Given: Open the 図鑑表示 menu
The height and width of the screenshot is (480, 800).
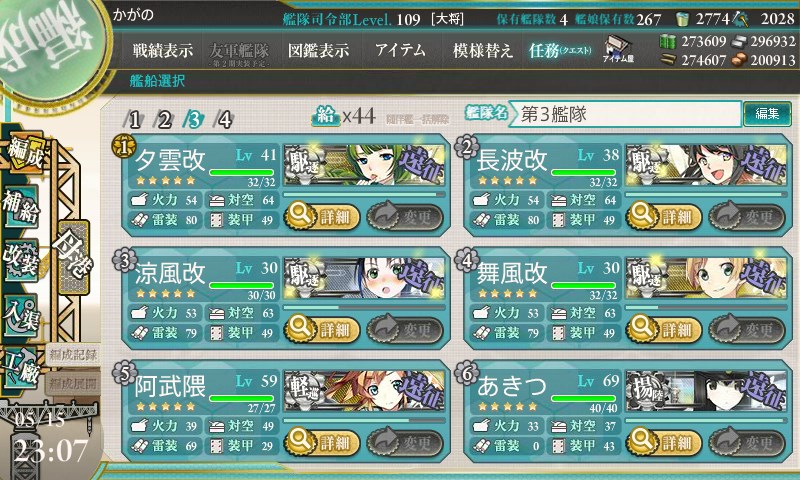Looking at the screenshot, I should (318, 50).
